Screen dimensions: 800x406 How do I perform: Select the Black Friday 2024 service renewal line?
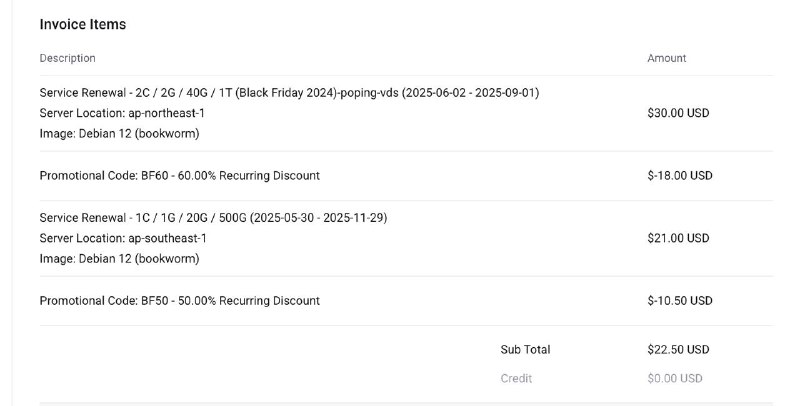pos(289,93)
